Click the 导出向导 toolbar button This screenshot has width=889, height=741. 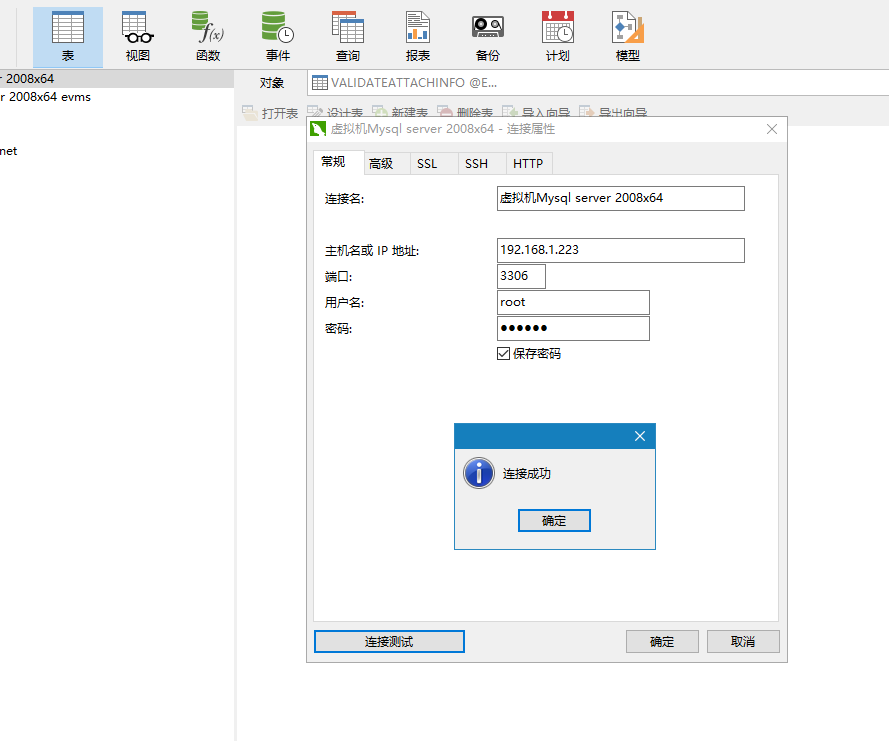point(613,112)
